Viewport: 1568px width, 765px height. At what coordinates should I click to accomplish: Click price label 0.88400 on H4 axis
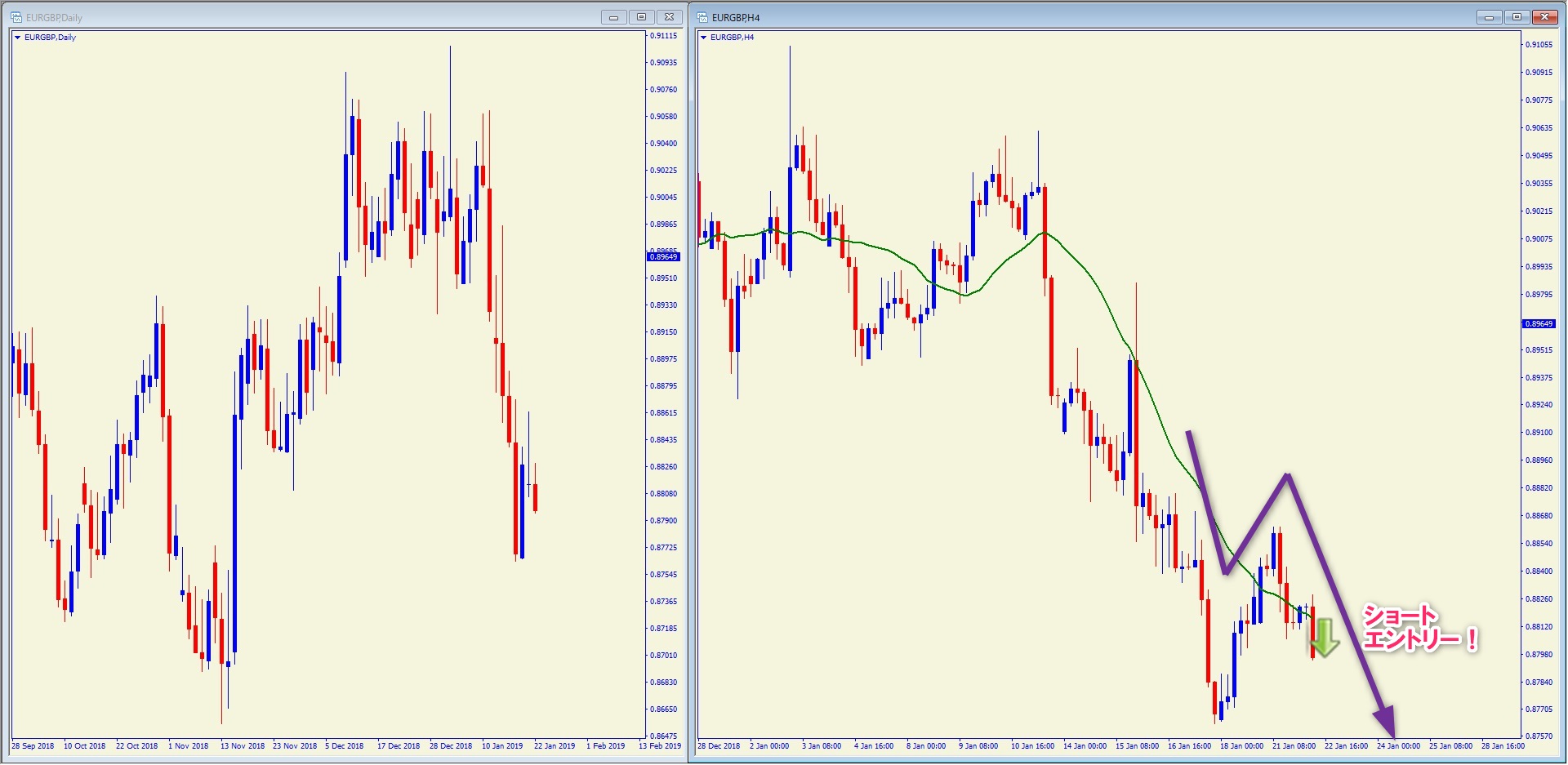click(x=1539, y=572)
